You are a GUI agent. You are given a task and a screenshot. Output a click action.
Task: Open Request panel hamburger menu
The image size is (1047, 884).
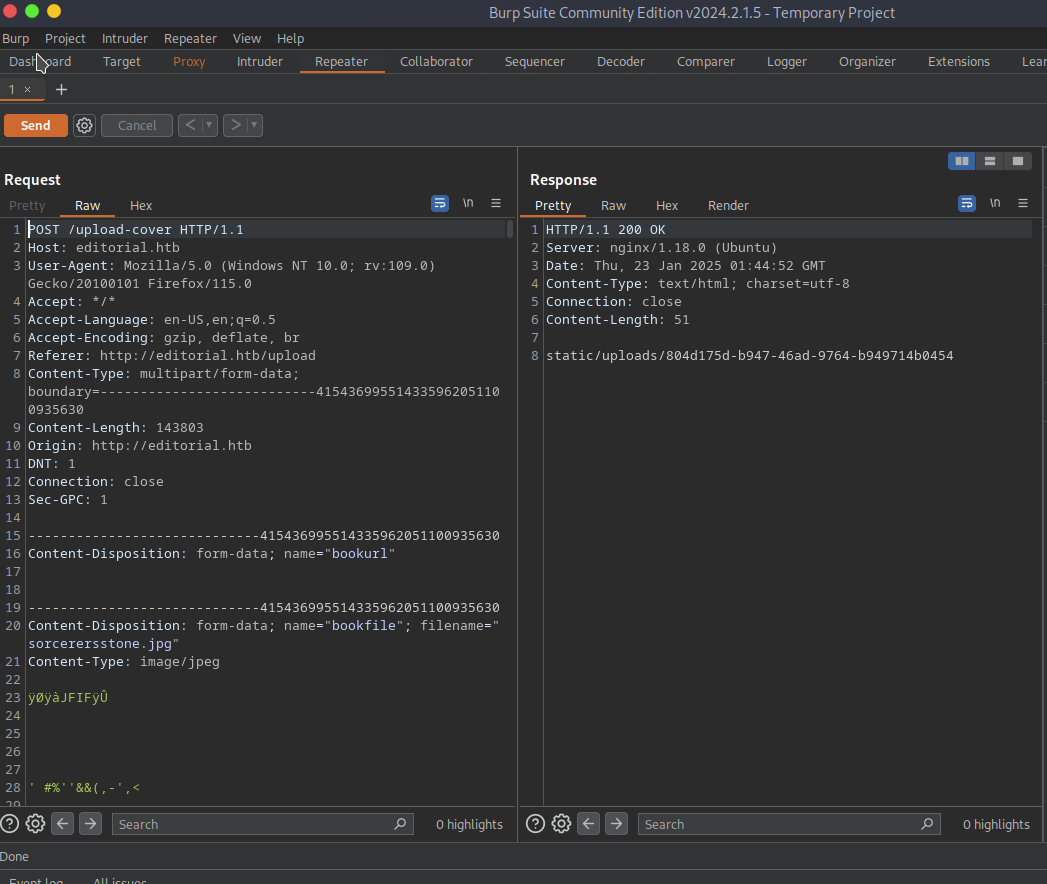point(496,203)
